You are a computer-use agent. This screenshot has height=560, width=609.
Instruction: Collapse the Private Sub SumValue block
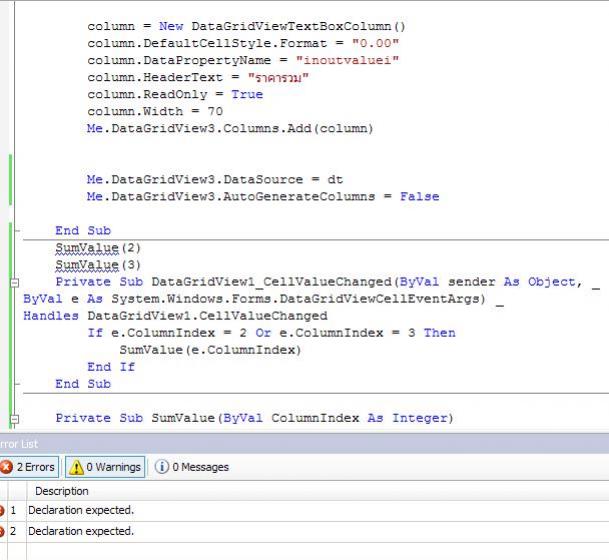click(14, 419)
